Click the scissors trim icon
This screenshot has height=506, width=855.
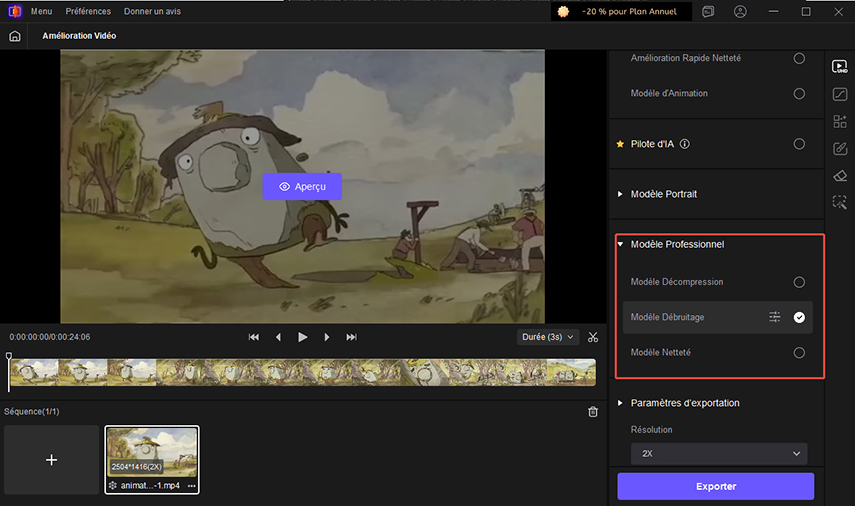click(593, 337)
